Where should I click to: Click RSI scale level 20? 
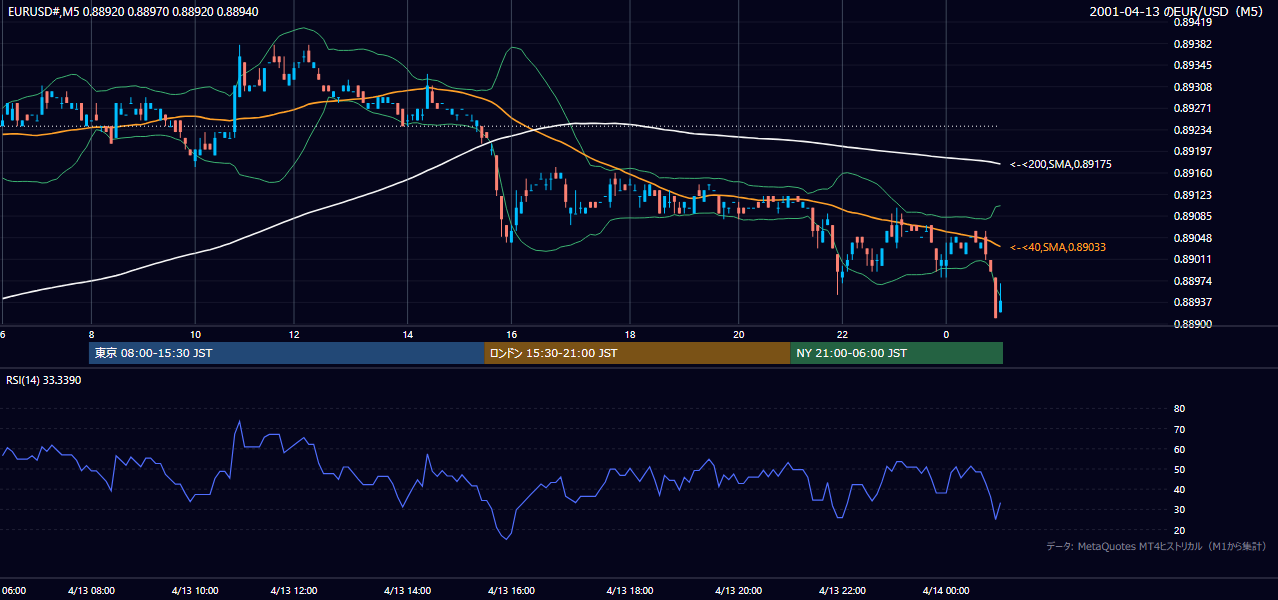point(1179,530)
